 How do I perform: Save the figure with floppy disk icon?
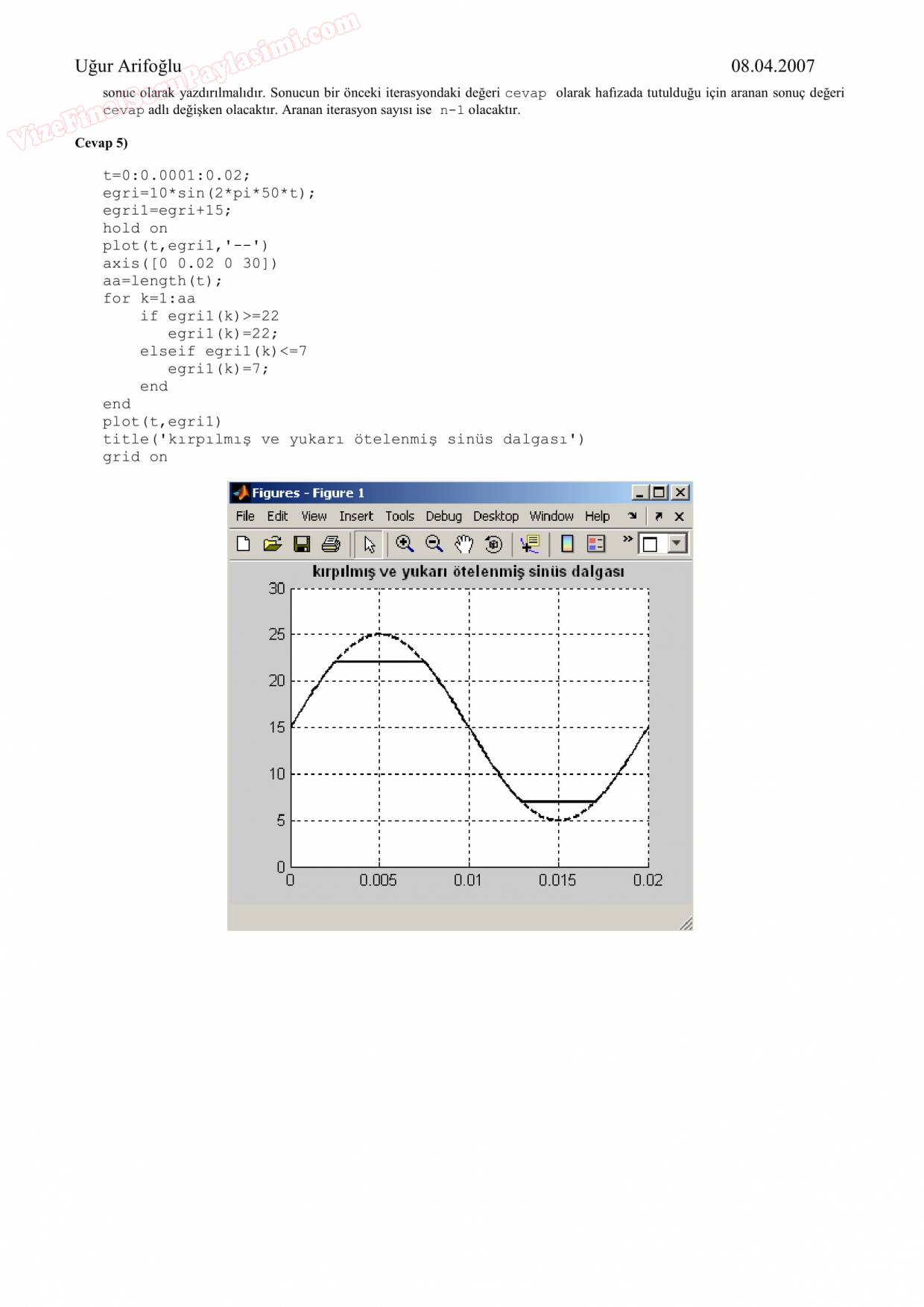tap(302, 544)
